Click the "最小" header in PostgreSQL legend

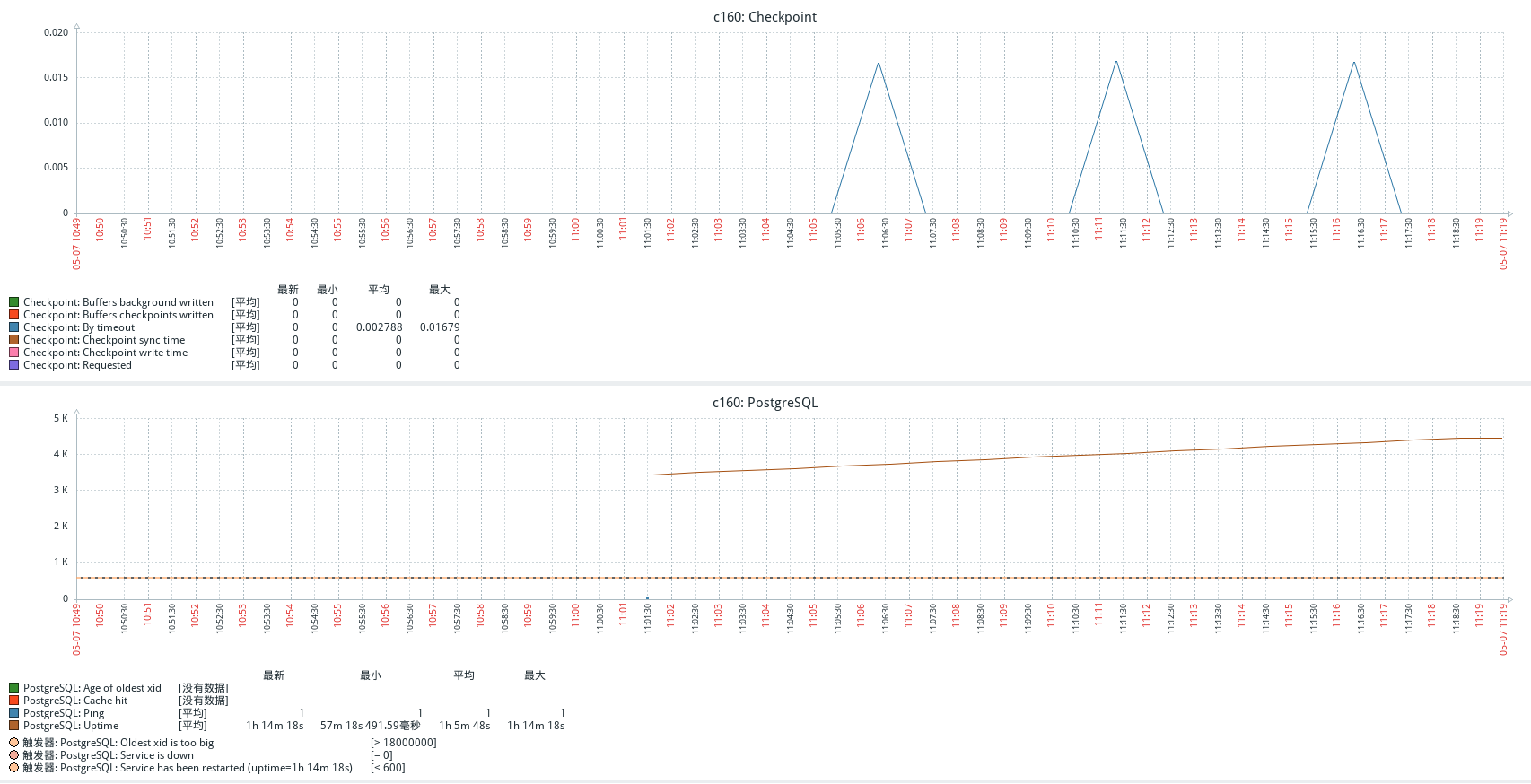371,675
